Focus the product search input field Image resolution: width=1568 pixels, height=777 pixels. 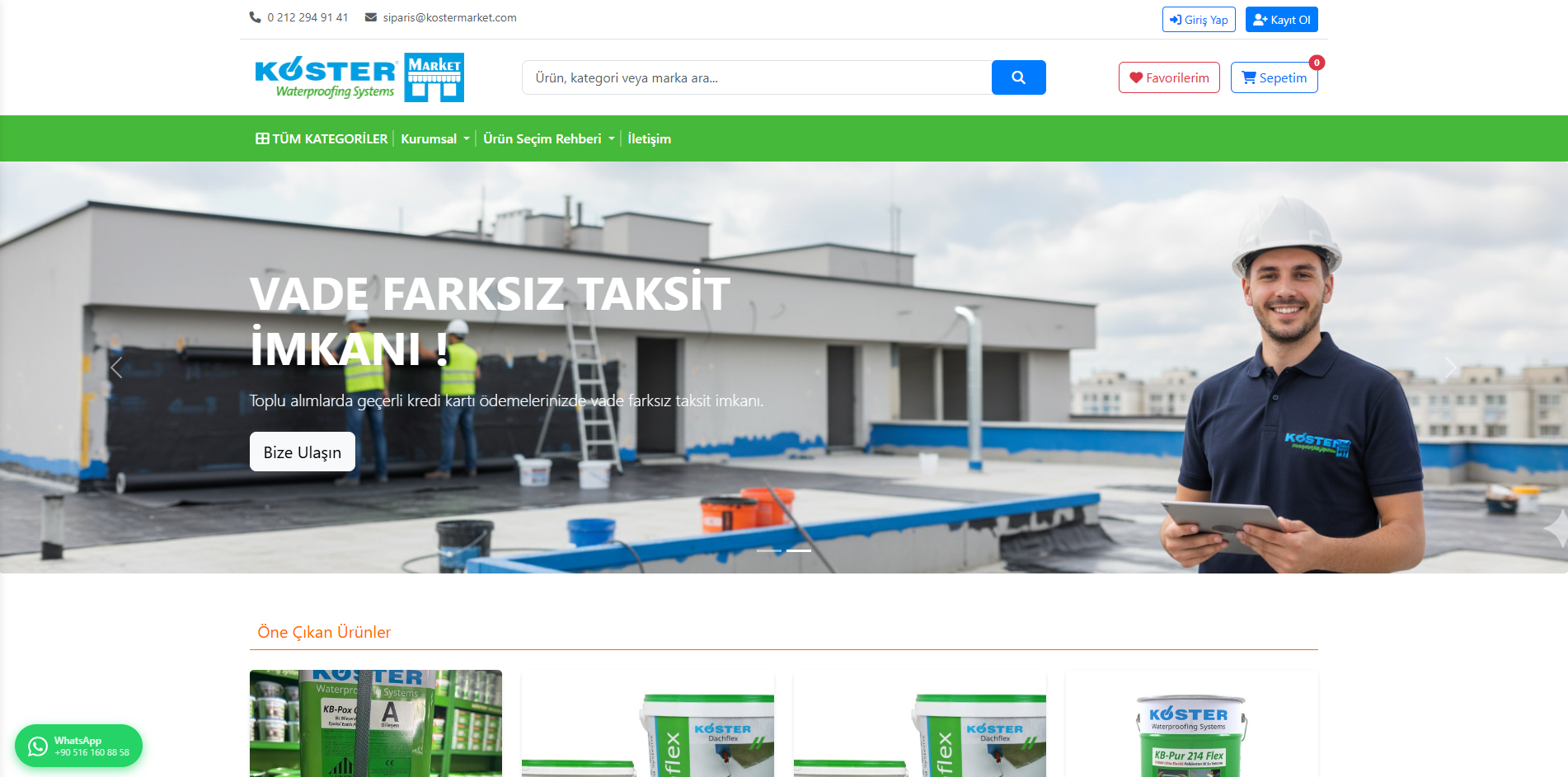(756, 77)
